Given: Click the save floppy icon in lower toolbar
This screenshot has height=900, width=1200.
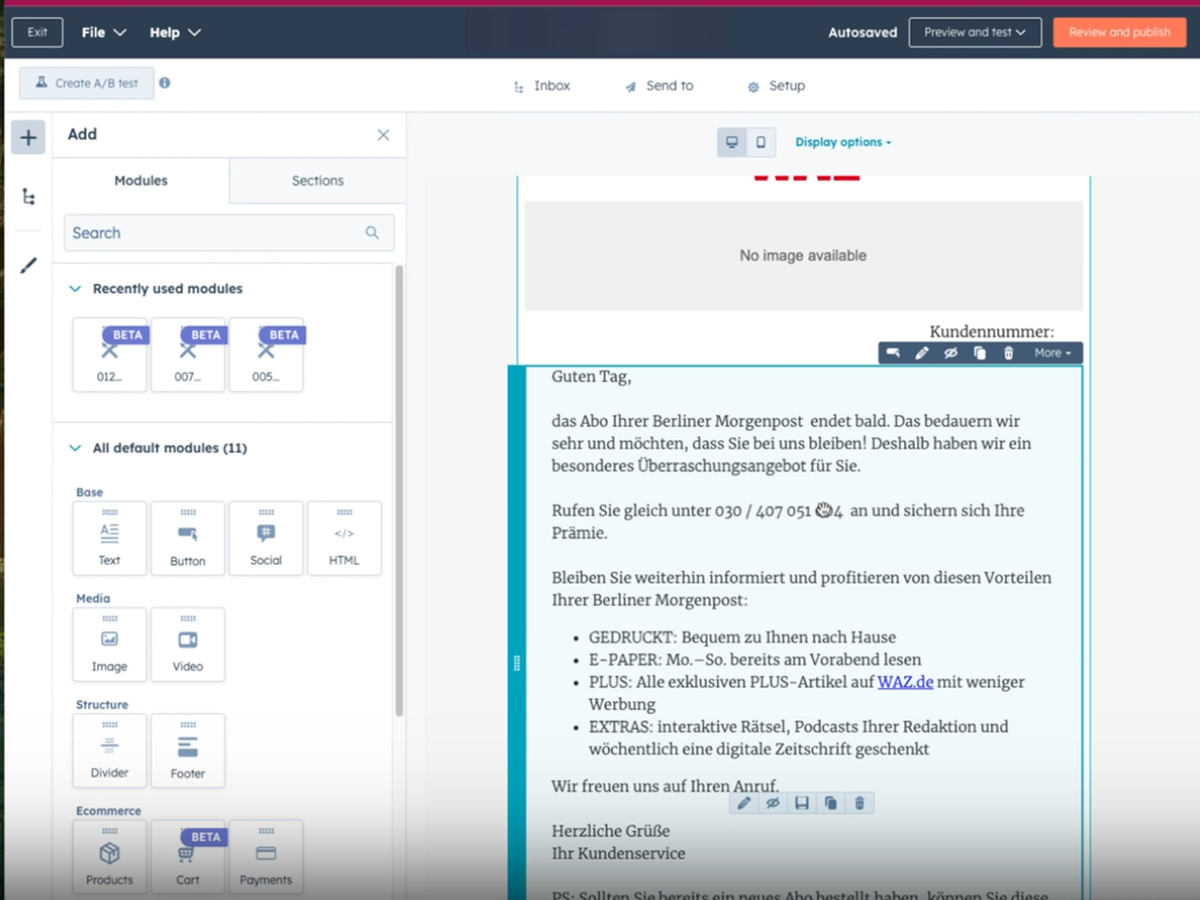Looking at the screenshot, I should (802, 803).
